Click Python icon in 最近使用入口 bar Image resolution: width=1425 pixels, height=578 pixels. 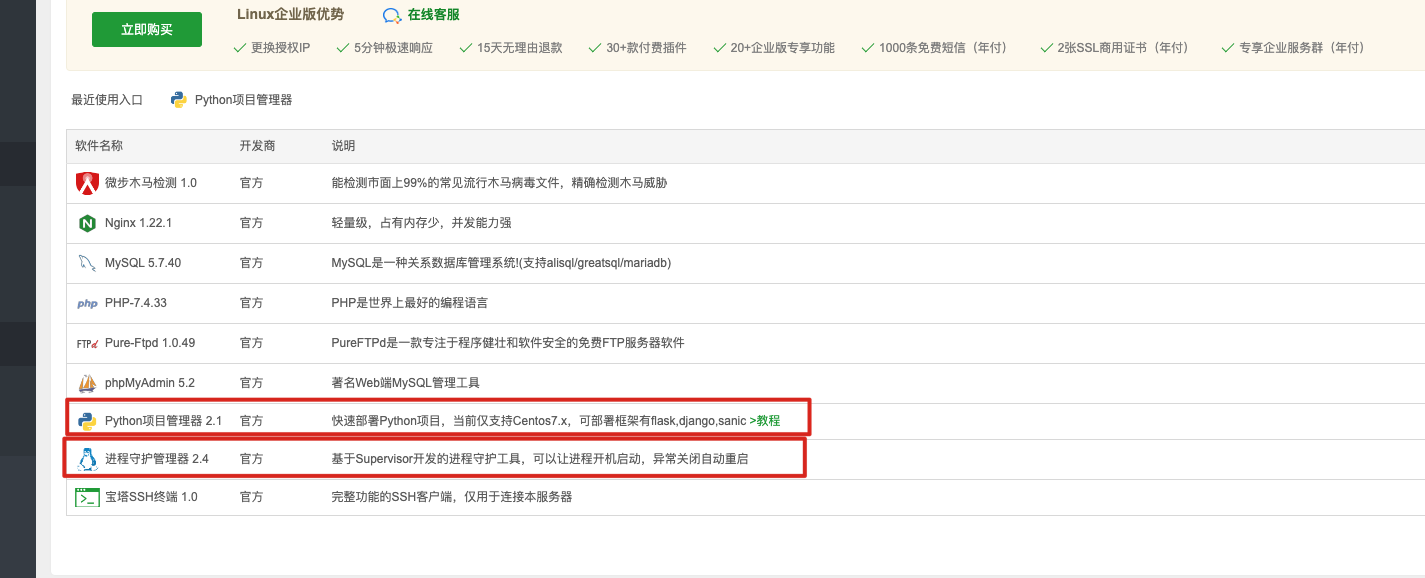(179, 99)
